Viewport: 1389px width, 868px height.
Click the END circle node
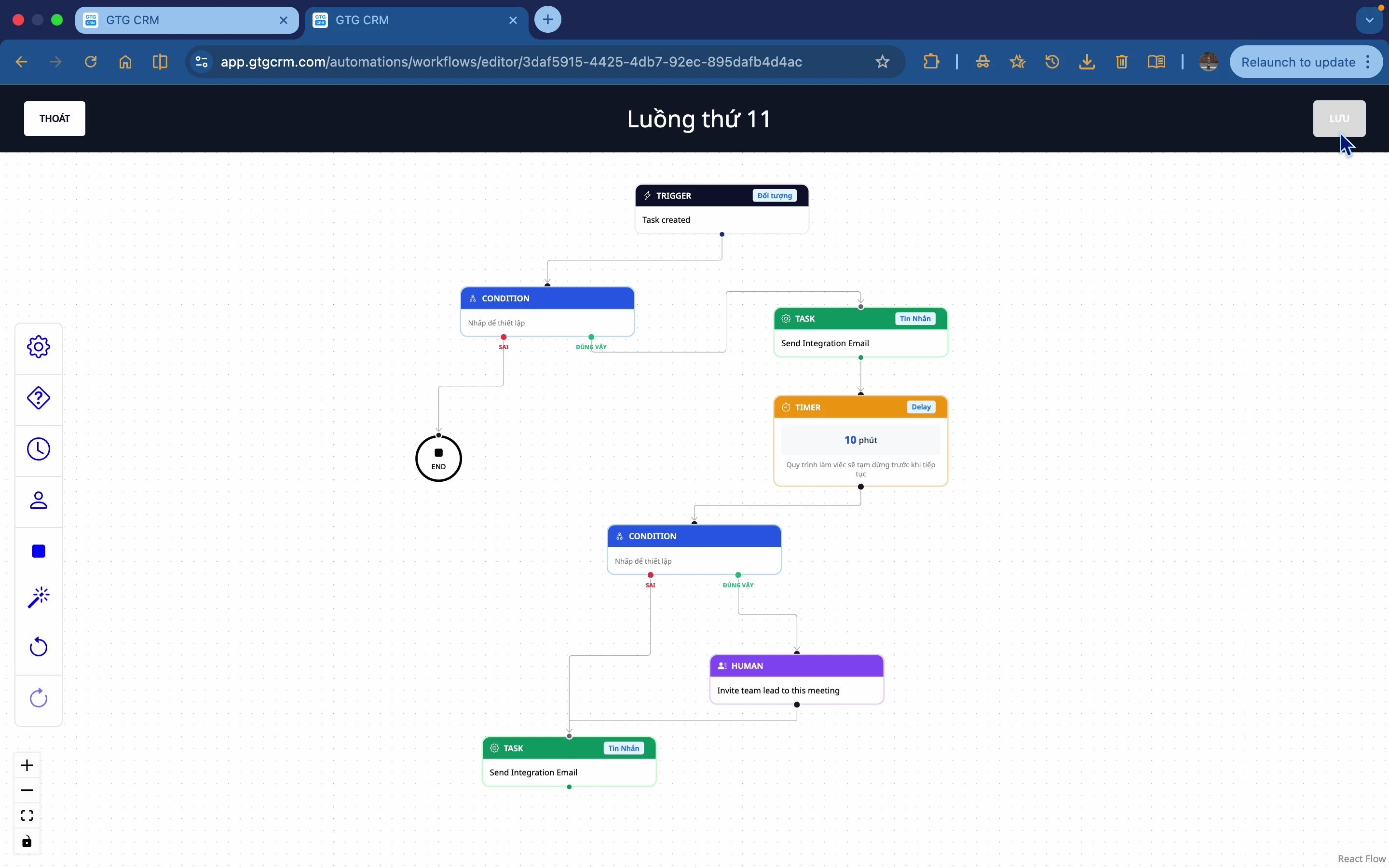(438, 459)
